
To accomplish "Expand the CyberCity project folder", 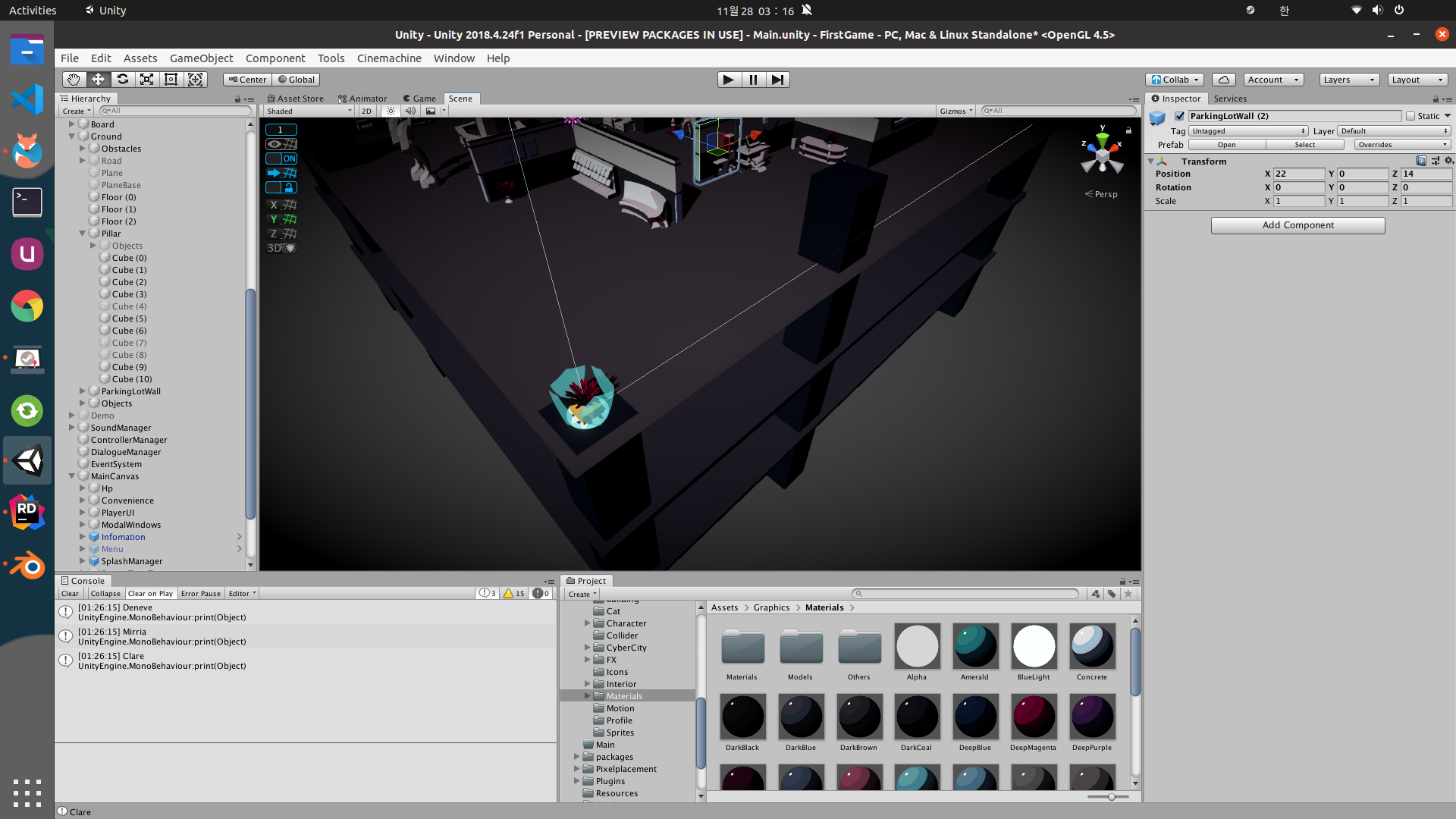I will tap(587, 648).
